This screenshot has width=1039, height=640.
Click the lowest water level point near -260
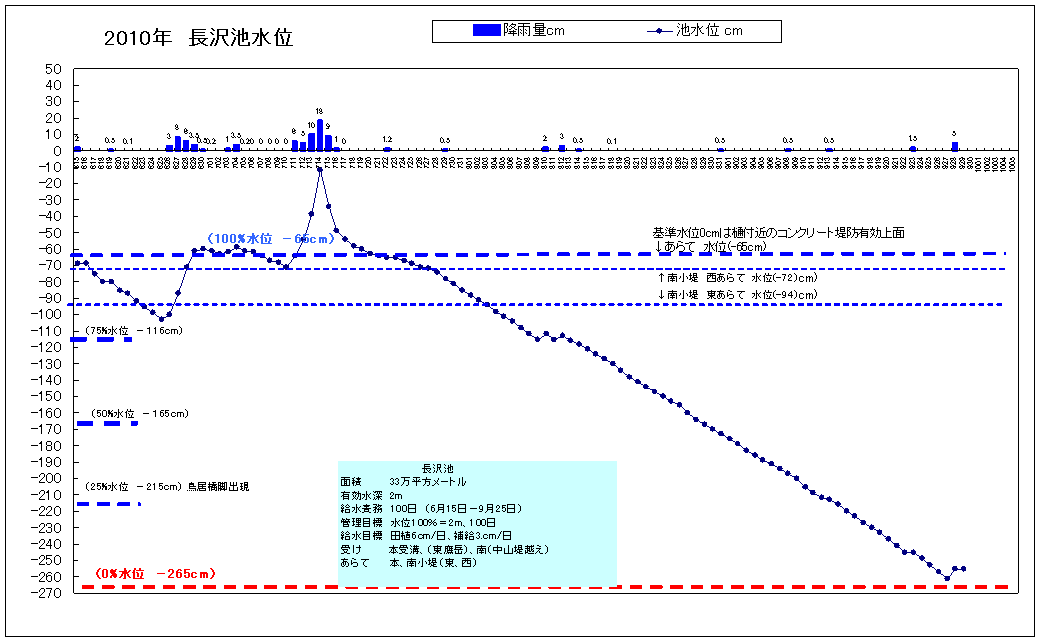click(947, 578)
